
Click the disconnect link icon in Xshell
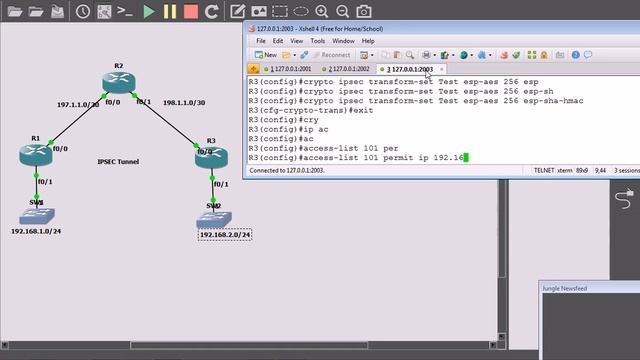point(304,55)
